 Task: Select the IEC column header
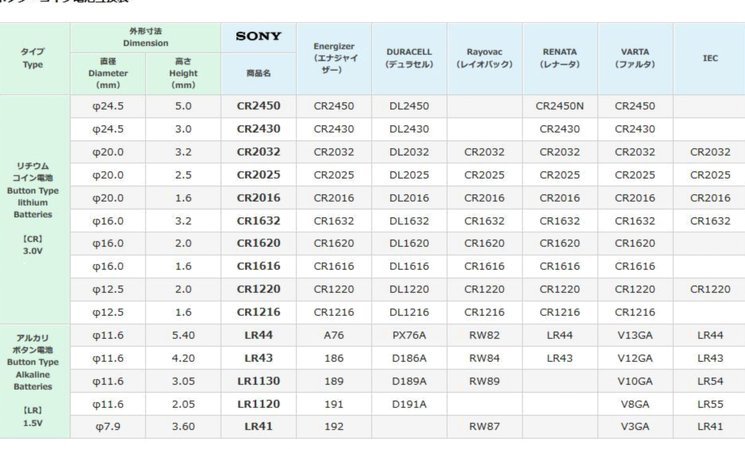tap(710, 58)
